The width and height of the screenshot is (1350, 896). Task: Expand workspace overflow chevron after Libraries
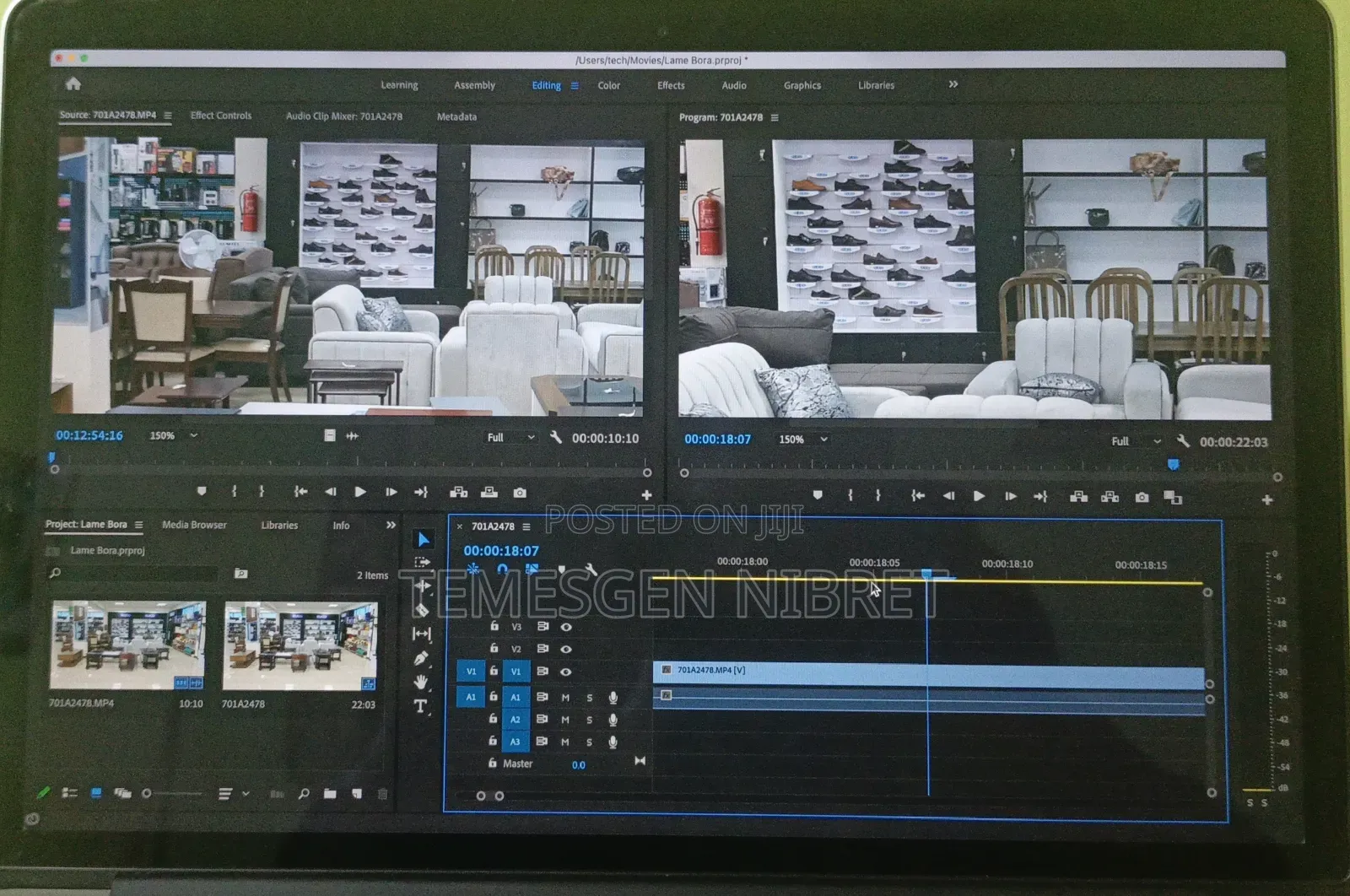953,84
